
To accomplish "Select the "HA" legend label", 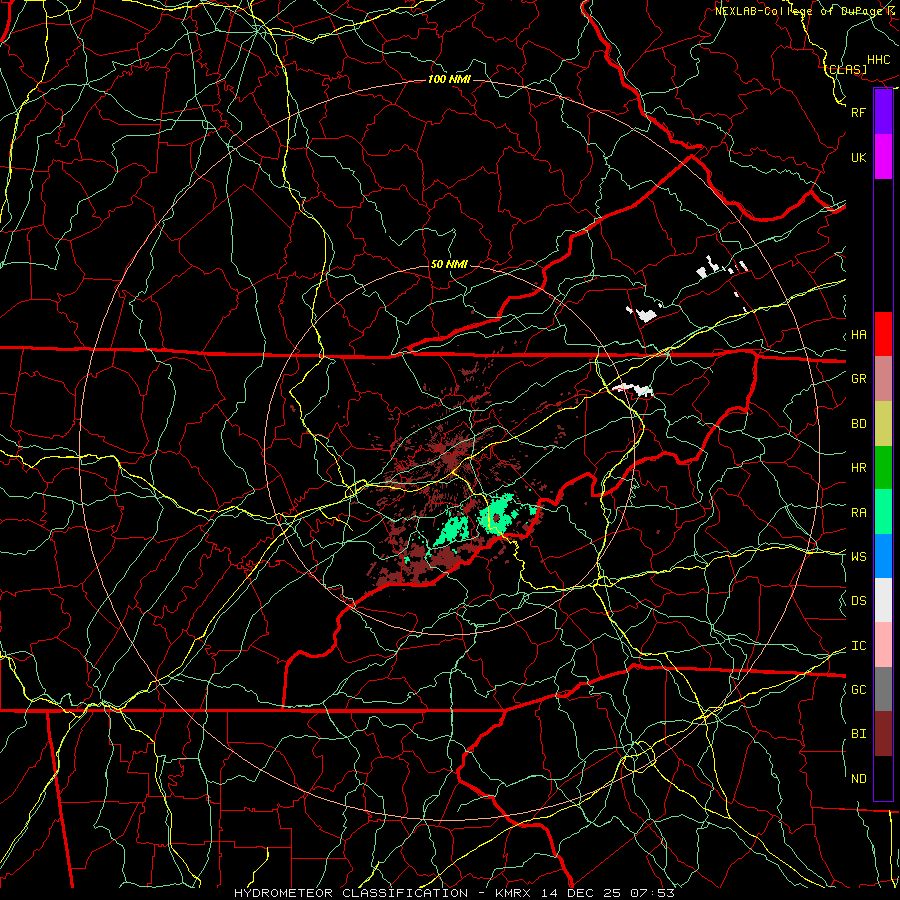I will (x=858, y=335).
